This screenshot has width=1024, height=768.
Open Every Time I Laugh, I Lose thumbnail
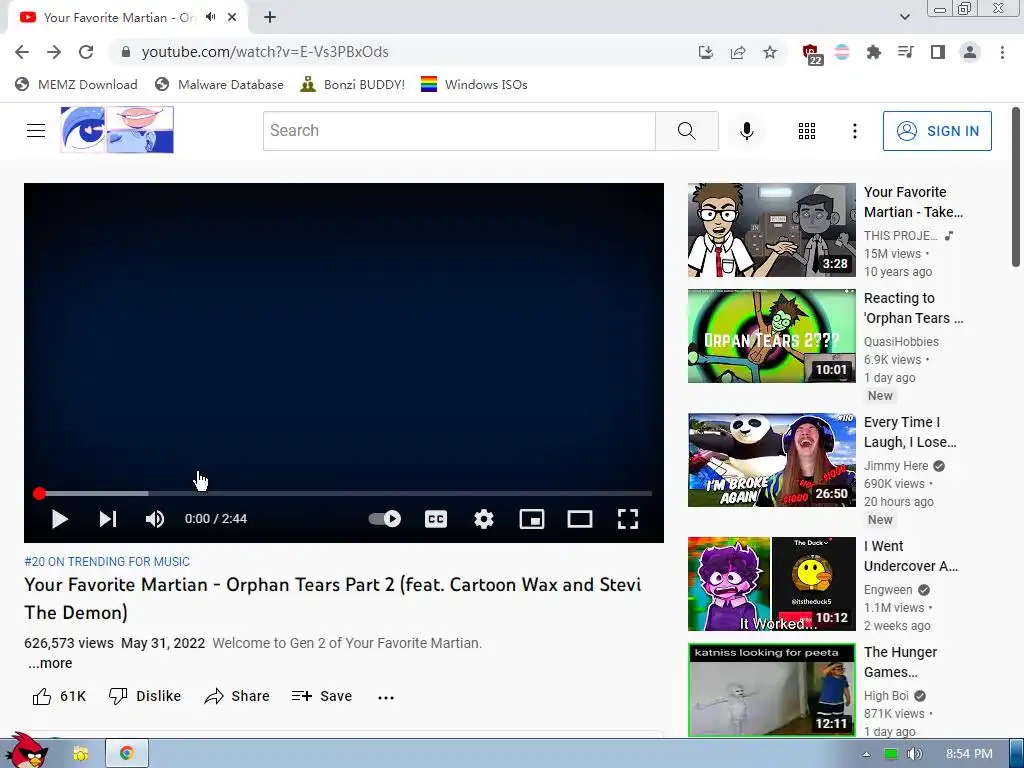771,460
